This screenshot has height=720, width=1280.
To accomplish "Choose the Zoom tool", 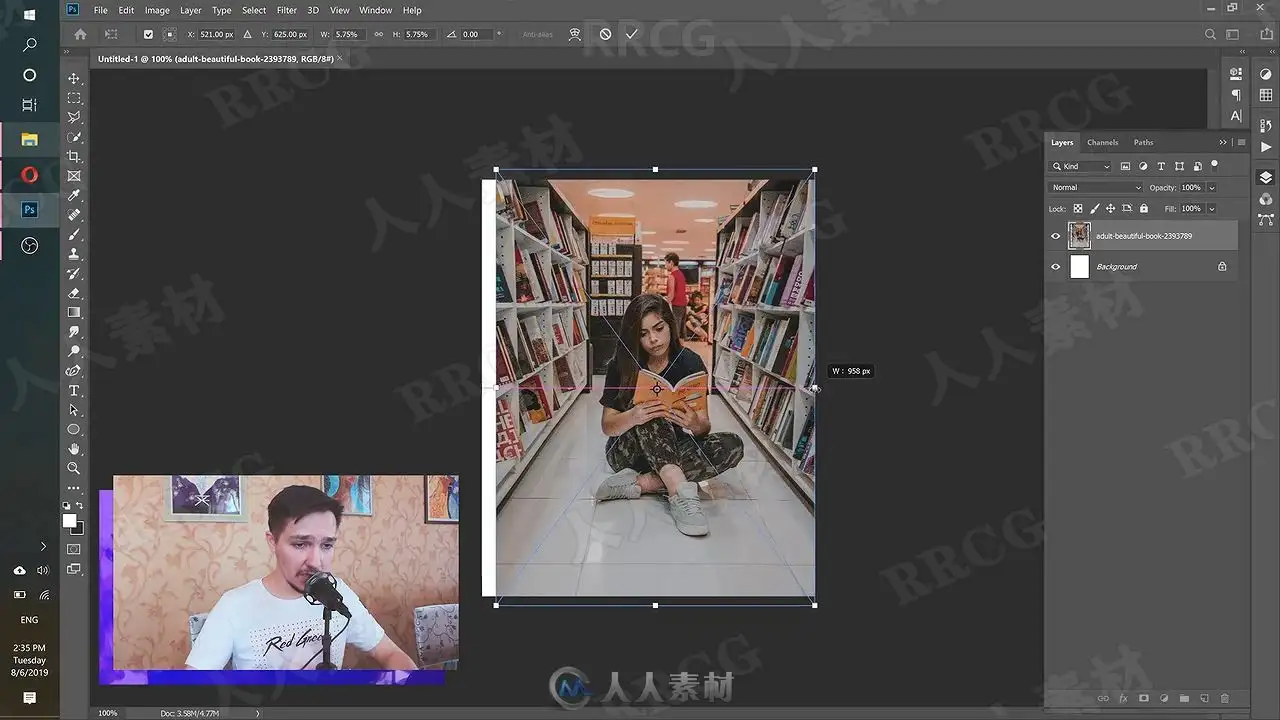I will pyautogui.click(x=74, y=468).
